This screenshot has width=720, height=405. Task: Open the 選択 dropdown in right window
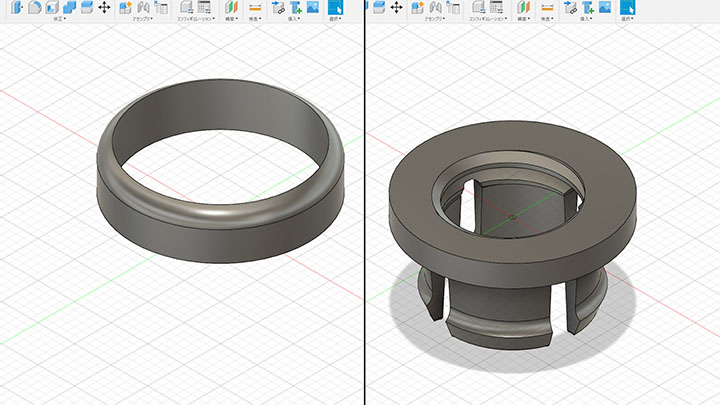point(627,19)
